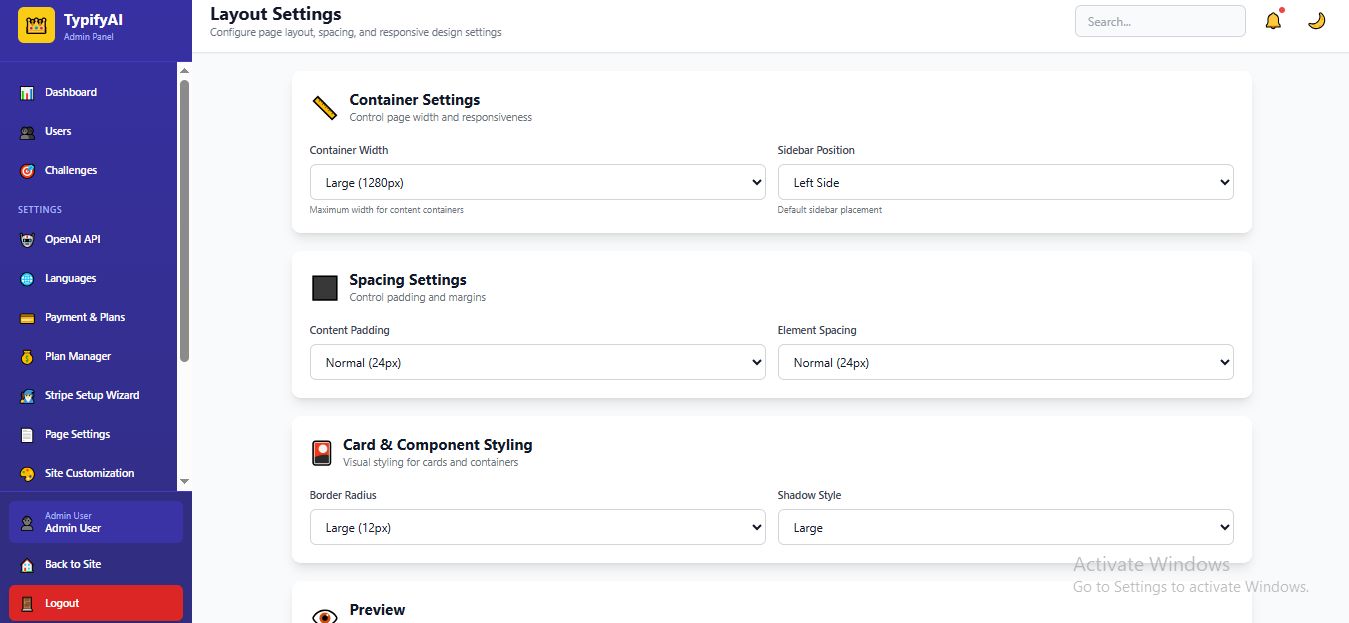Click the Challenges target icon
This screenshot has width=1349, height=623.
(x=27, y=171)
